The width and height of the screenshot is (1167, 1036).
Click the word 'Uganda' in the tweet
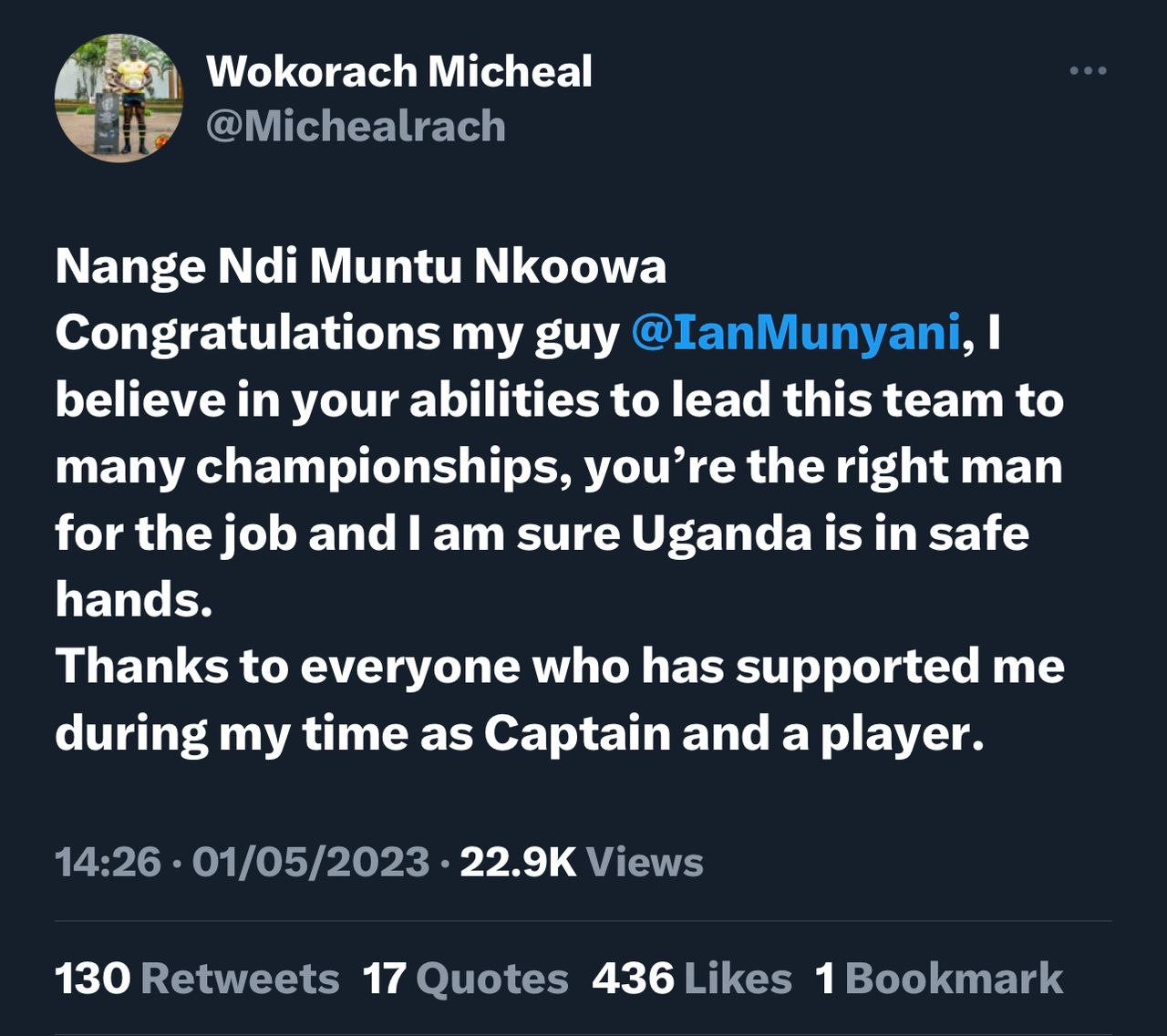721,534
